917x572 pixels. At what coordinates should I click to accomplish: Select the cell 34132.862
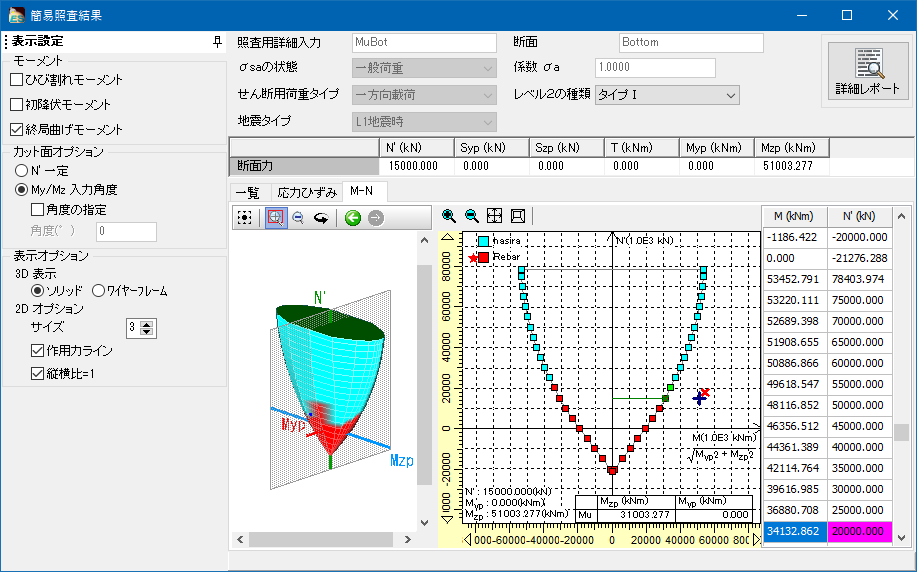[795, 532]
